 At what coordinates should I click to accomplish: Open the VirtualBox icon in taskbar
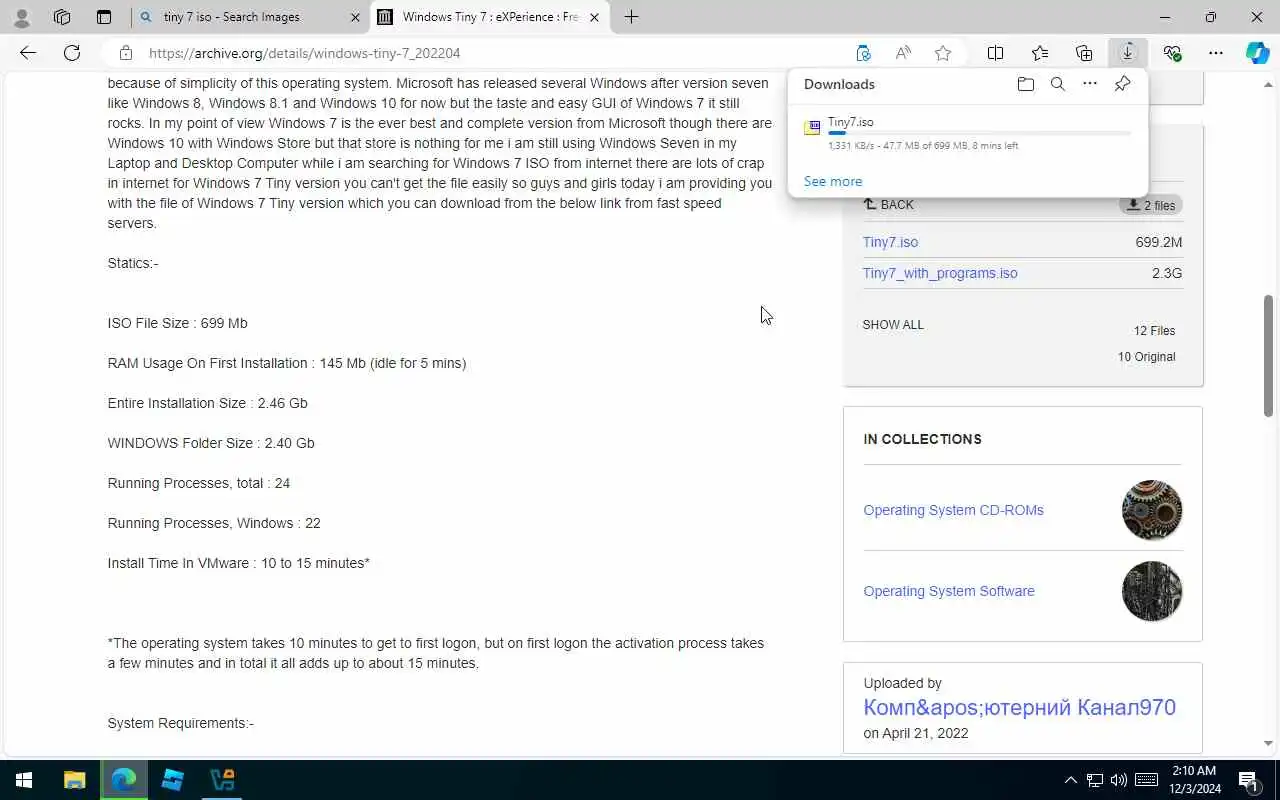coord(221,780)
